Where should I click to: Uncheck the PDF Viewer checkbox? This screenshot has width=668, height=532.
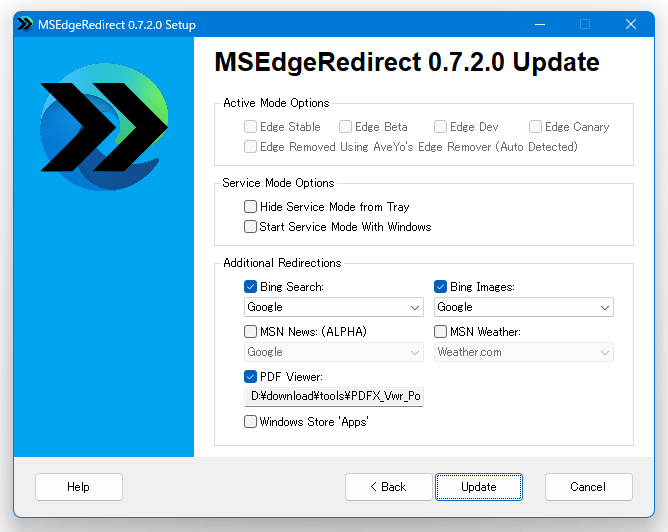(x=250, y=377)
